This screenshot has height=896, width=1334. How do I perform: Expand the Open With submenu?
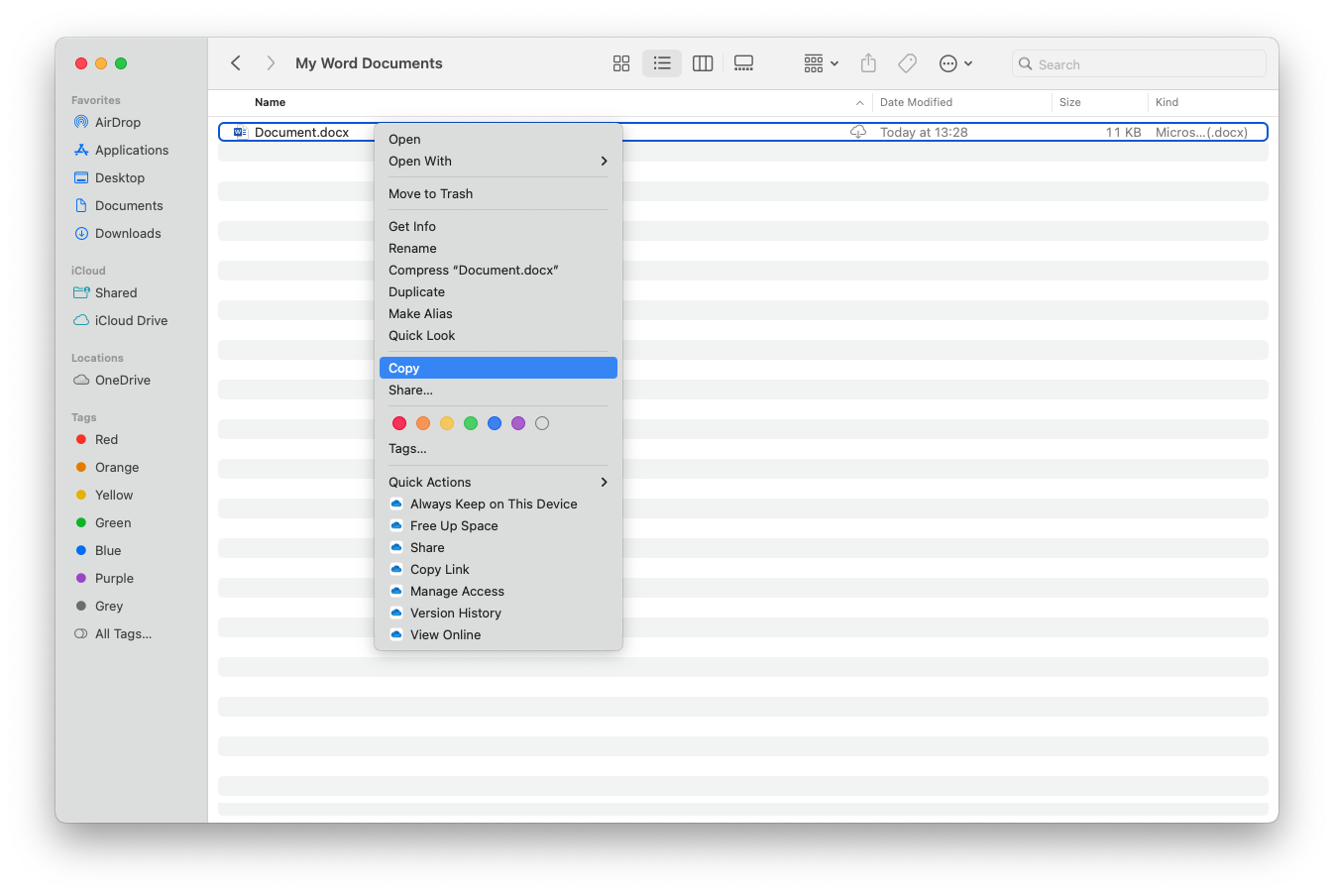499,161
